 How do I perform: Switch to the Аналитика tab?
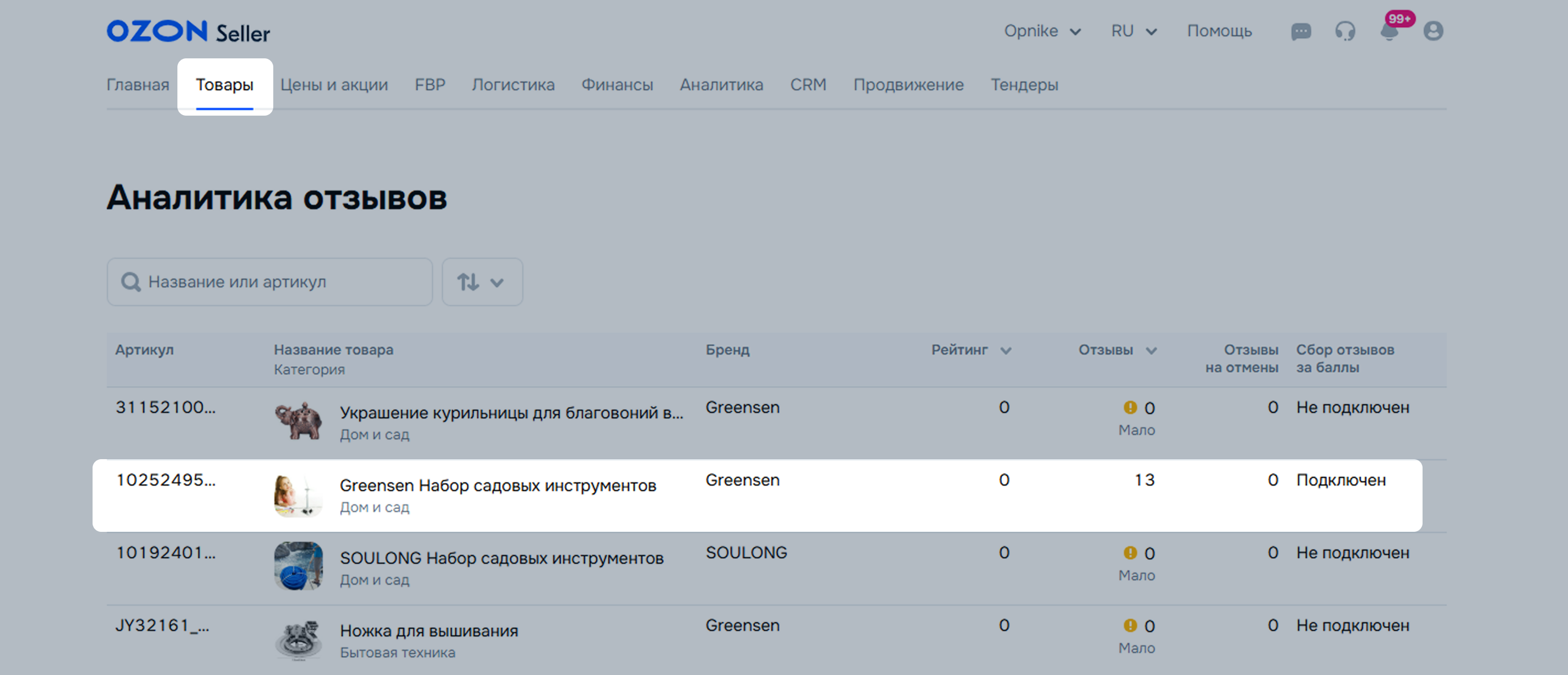click(721, 85)
